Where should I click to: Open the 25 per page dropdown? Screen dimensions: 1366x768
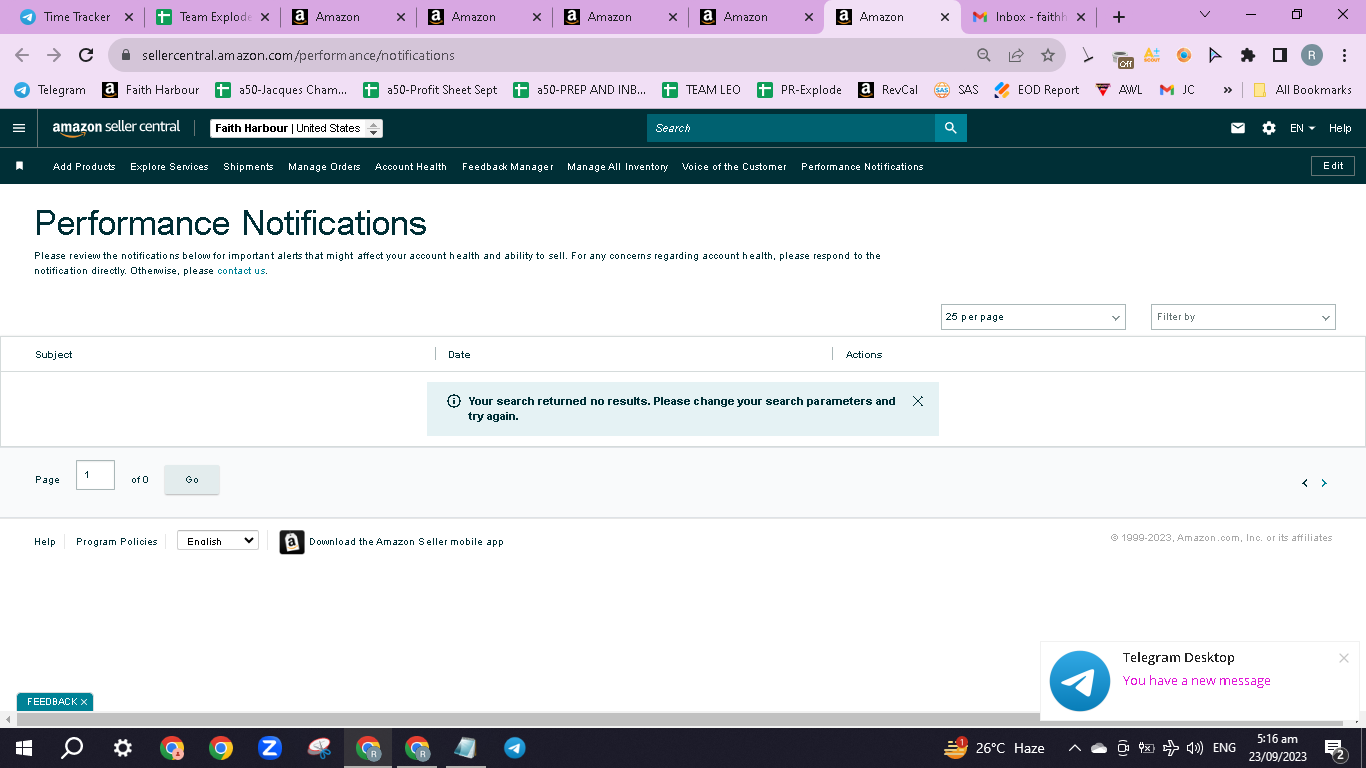tap(1033, 317)
